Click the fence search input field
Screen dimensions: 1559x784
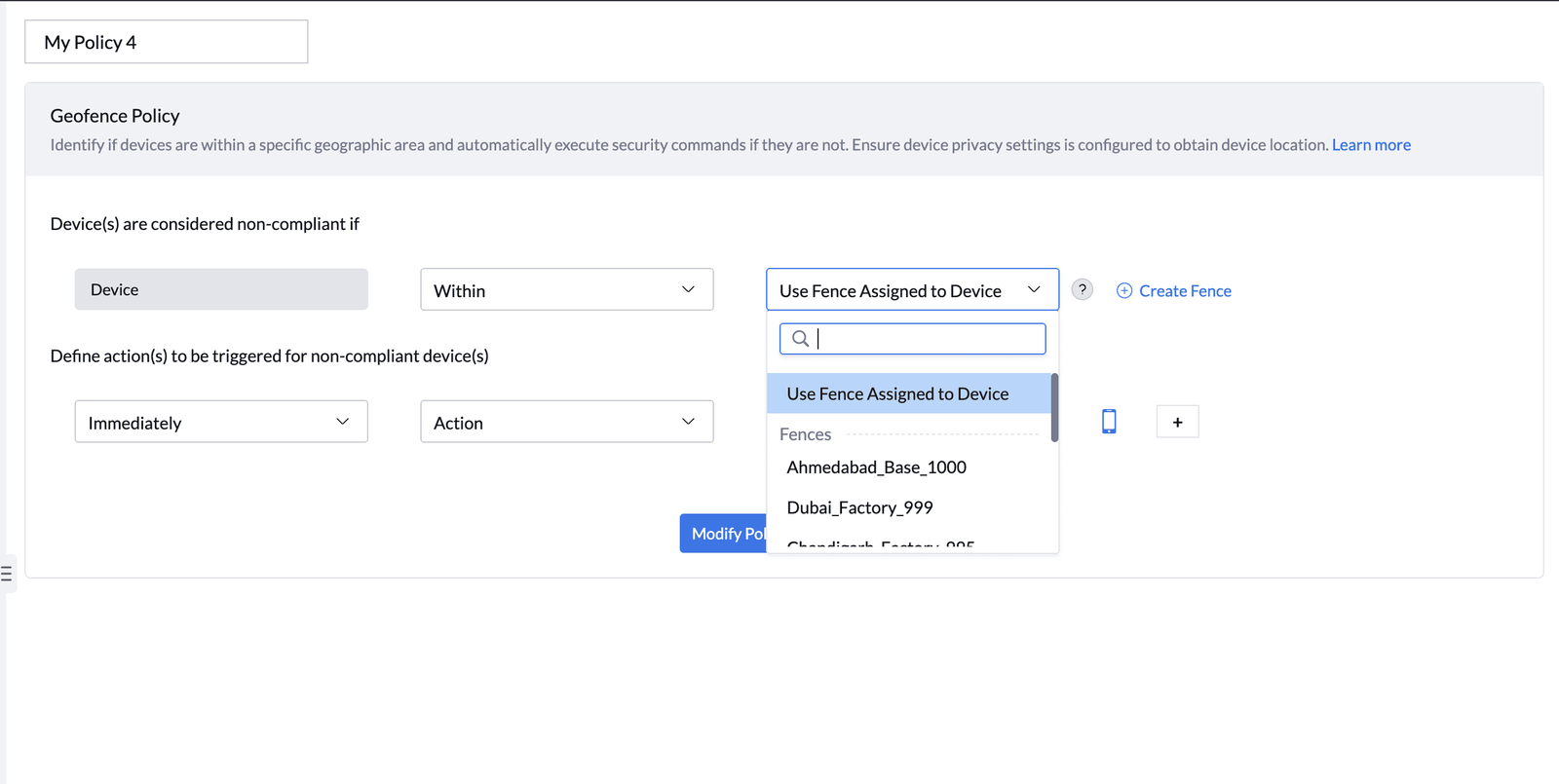[912, 339]
